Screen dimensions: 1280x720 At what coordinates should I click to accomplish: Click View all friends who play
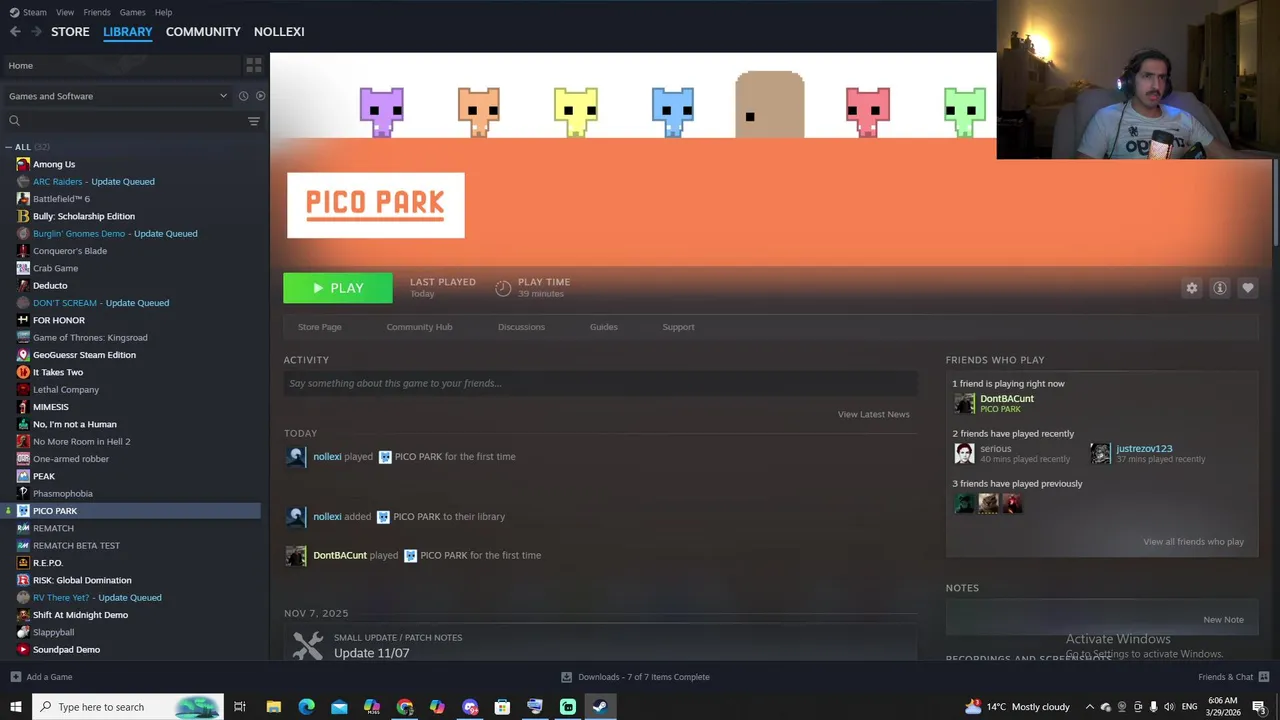(x=1193, y=542)
